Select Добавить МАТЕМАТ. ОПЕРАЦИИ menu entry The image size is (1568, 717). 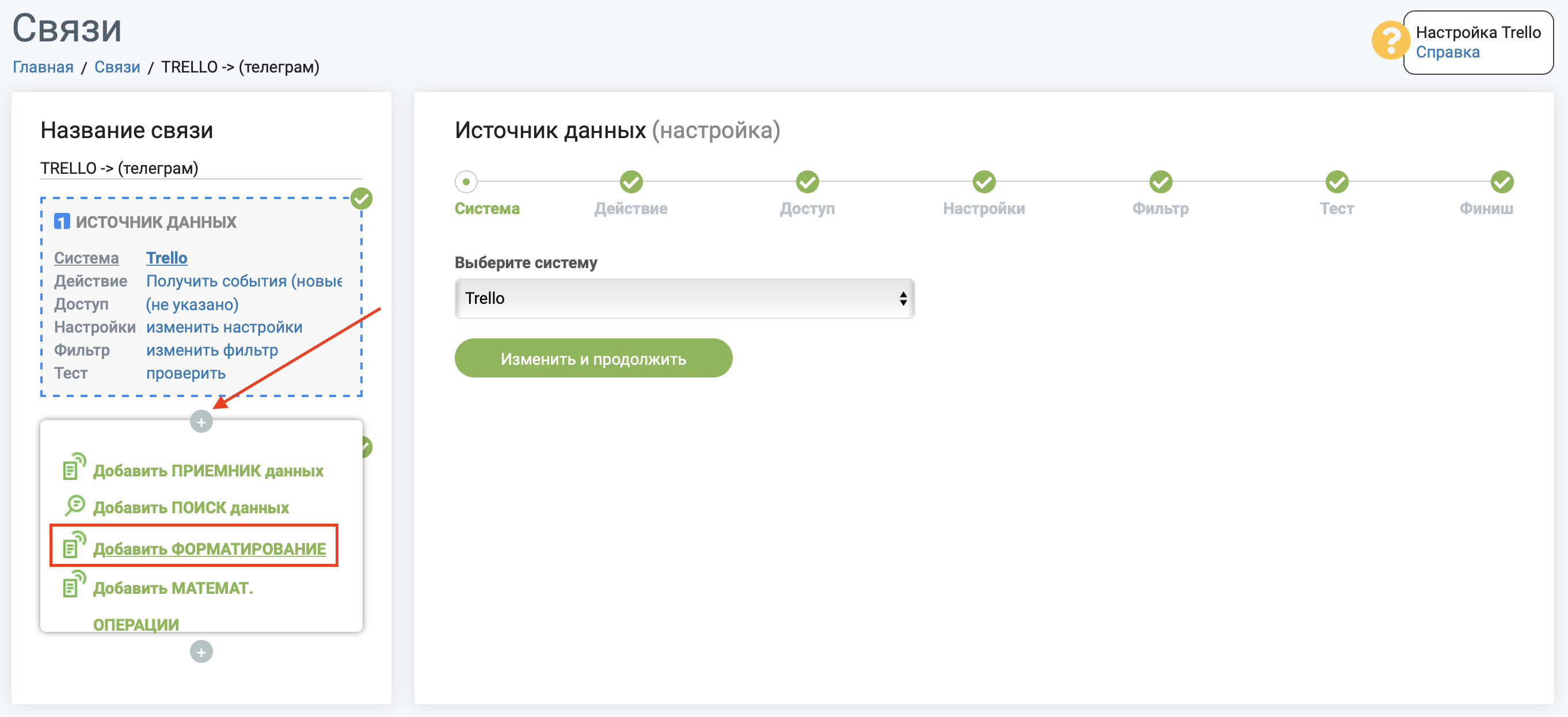(x=173, y=606)
